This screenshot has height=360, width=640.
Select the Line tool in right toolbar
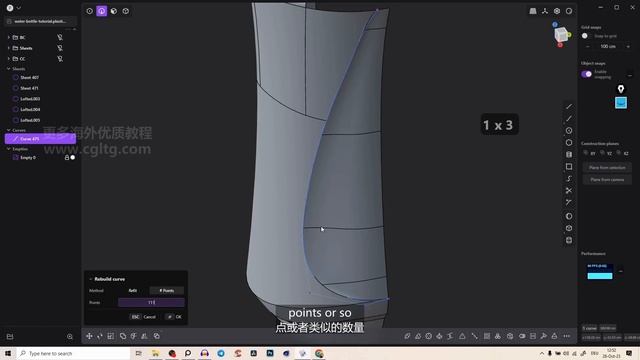[x=569, y=107]
